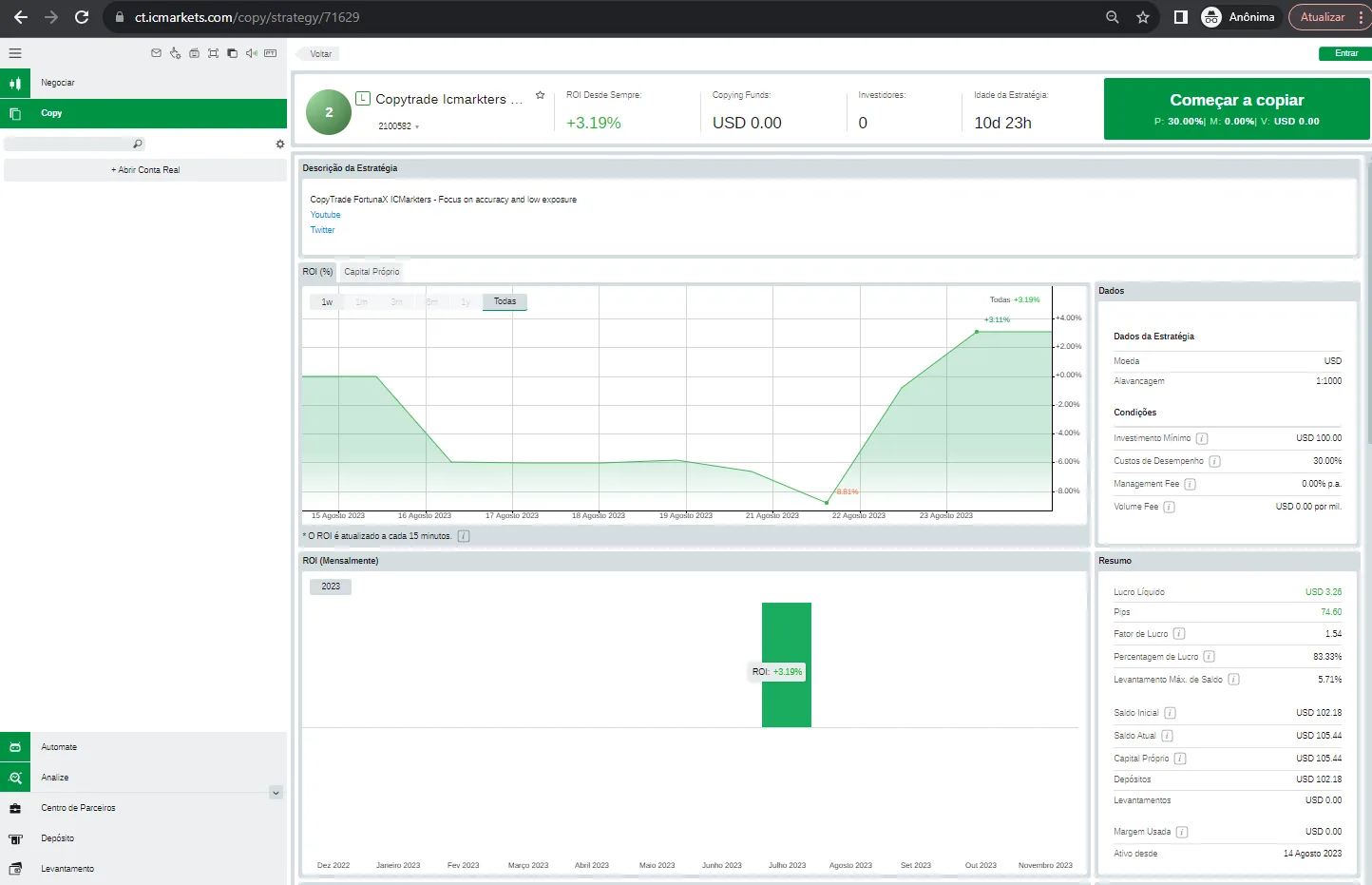Favorite the strategy with the star icon
The height and width of the screenshot is (885, 1372).
coord(540,95)
